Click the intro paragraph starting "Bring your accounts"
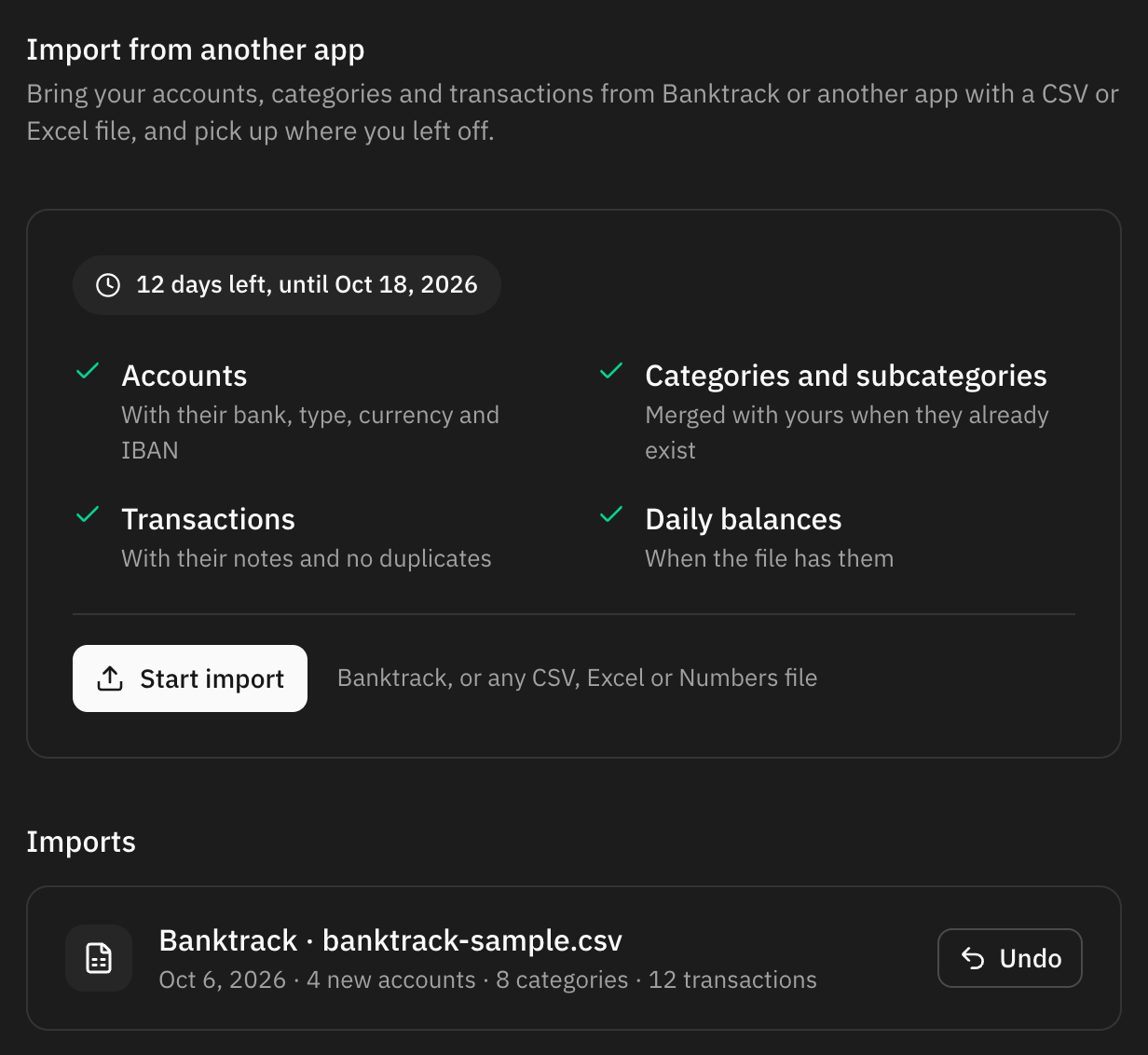 (x=572, y=113)
